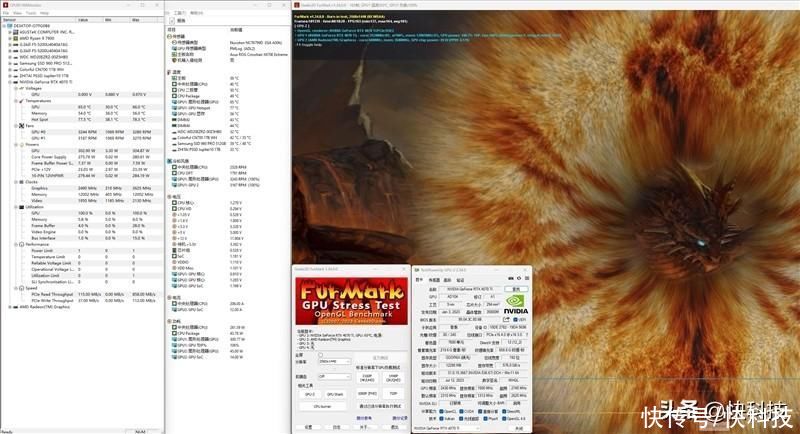The width and height of the screenshot is (800, 434).
Task: Click the 功耗 category icon in the AIDA64 panel
Action: pyautogui.click(x=170, y=321)
